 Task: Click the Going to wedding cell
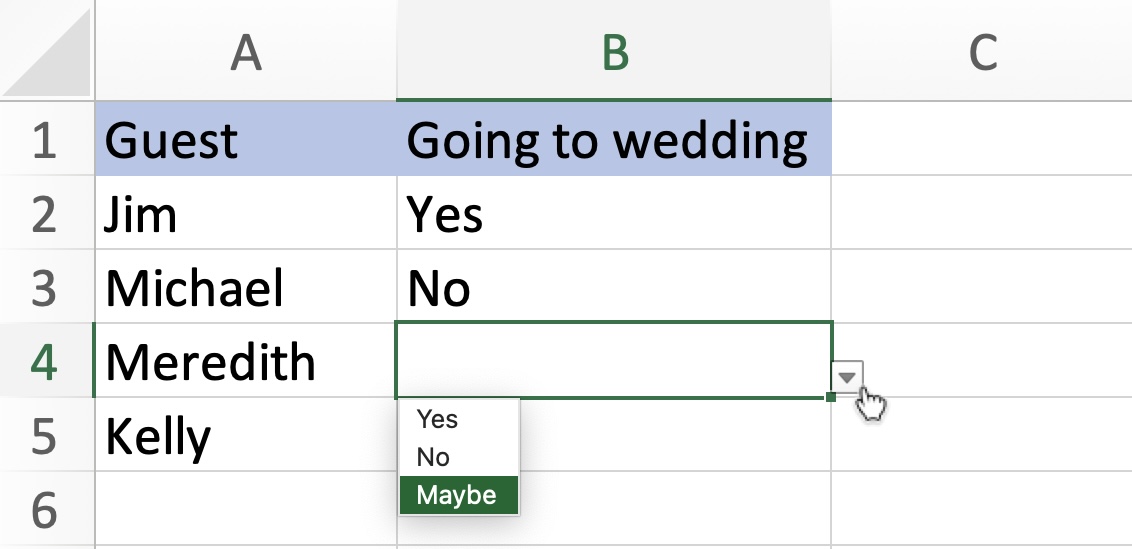[x=614, y=139]
